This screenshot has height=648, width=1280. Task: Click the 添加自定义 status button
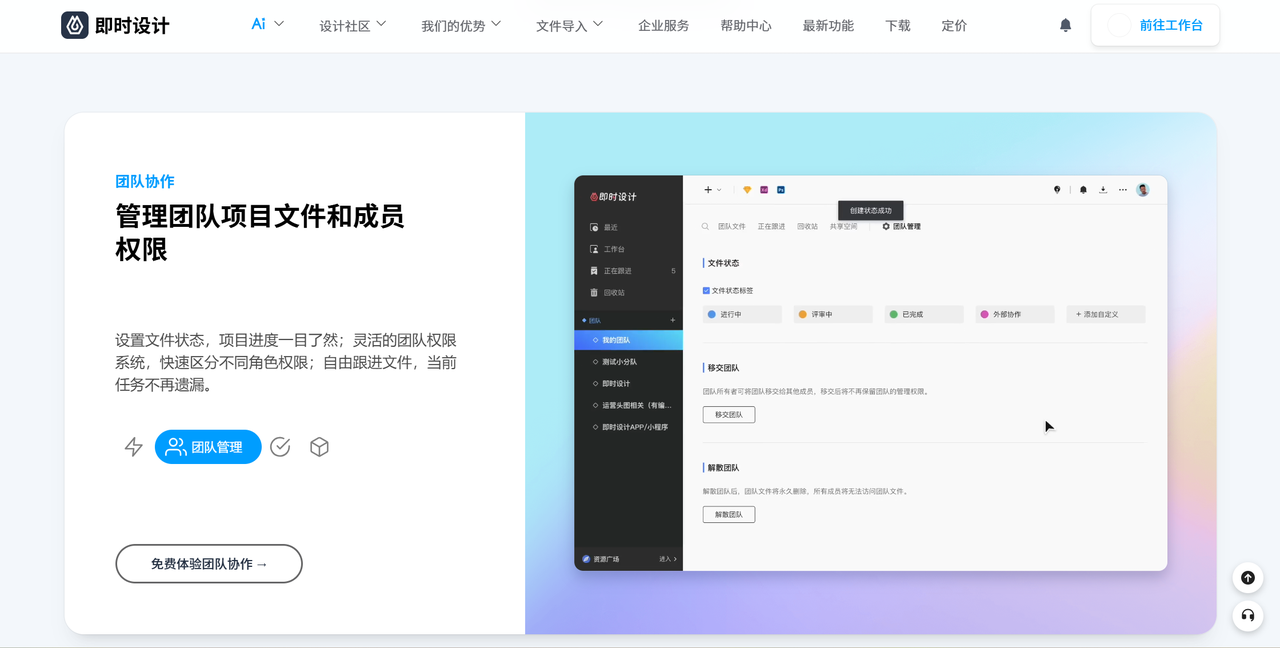1106,314
